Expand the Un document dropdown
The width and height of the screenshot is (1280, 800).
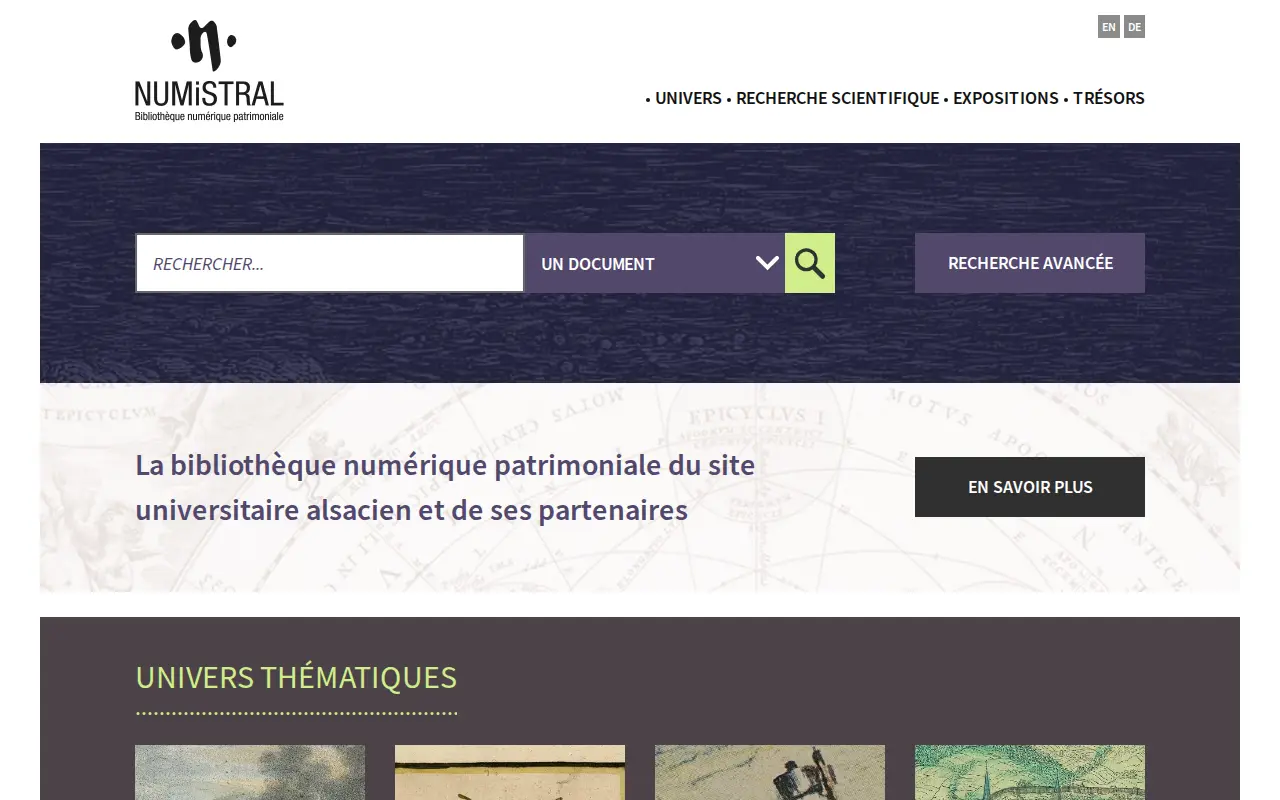coord(655,263)
